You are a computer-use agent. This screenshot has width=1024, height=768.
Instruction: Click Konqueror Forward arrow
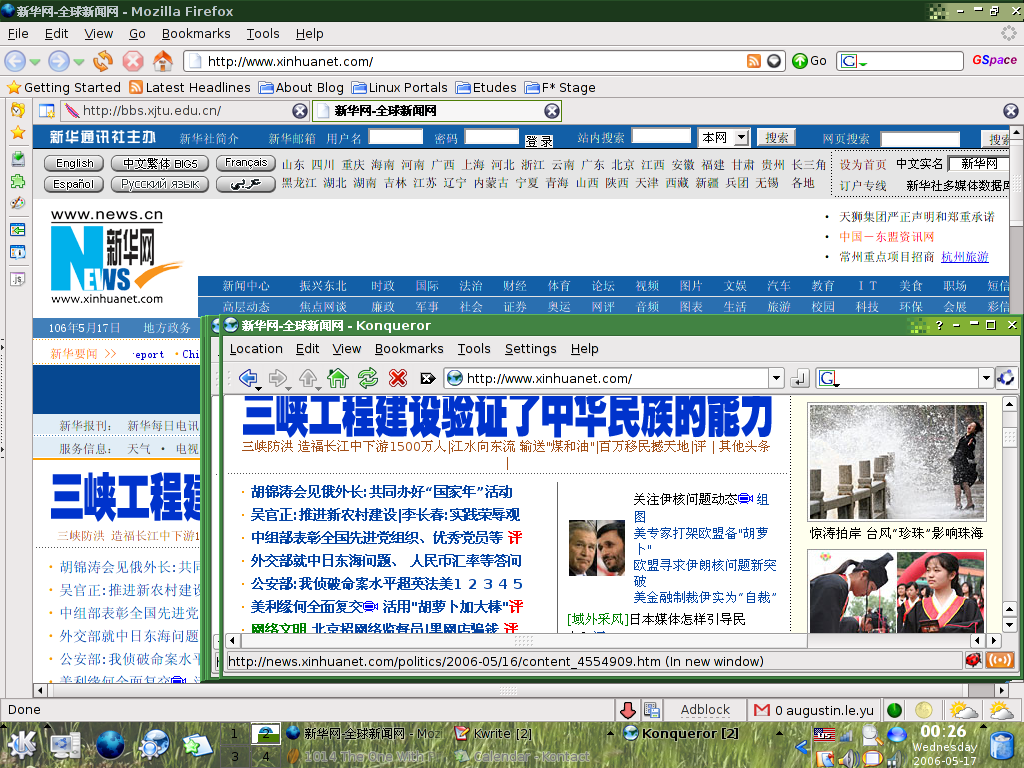(x=278, y=377)
